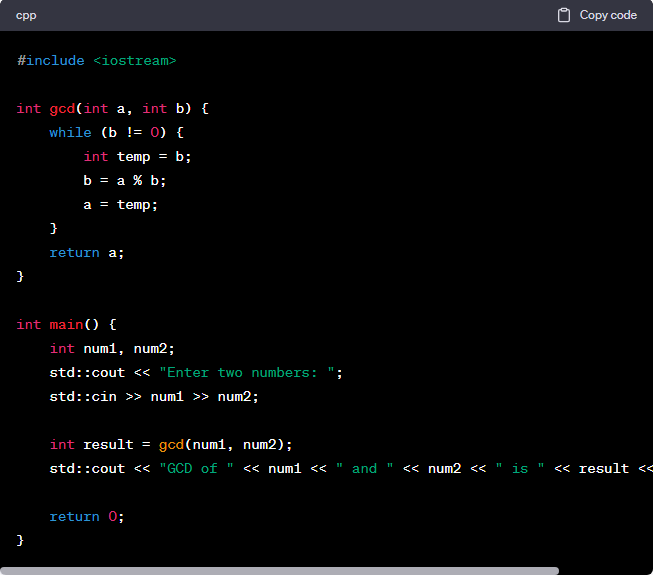653x575 pixels.
Task: Click the <iostream> header name
Action: click(134, 61)
